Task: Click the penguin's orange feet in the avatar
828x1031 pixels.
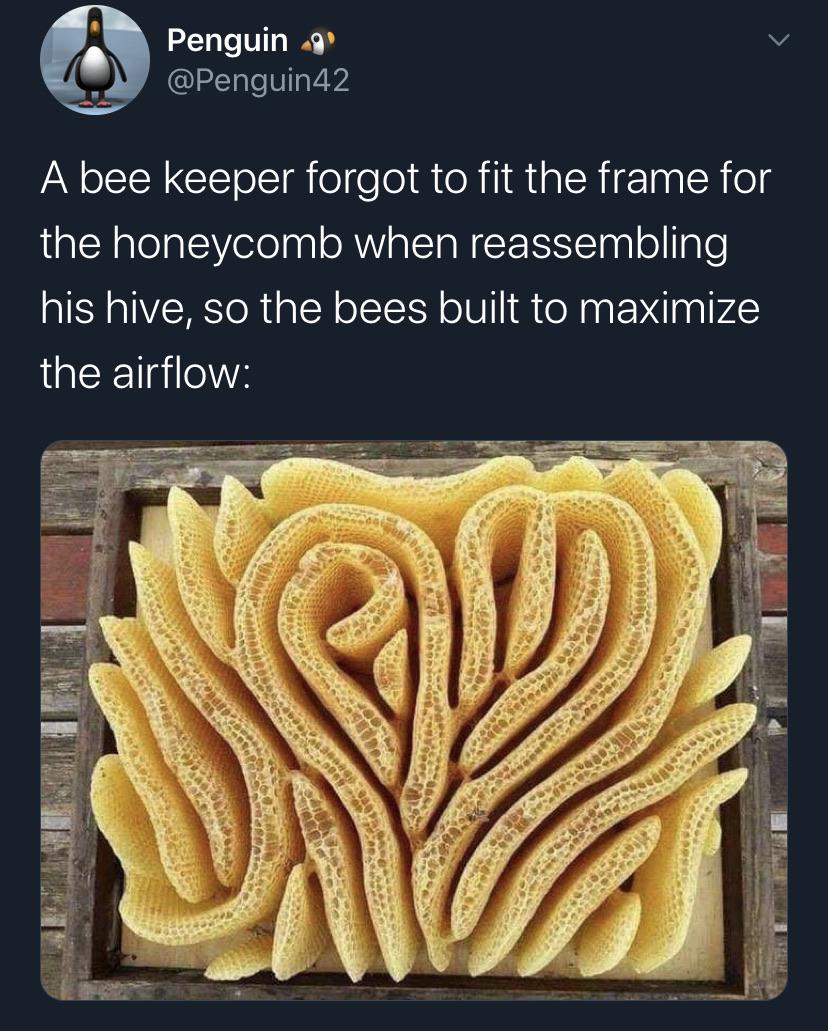Action: [x=96, y=101]
